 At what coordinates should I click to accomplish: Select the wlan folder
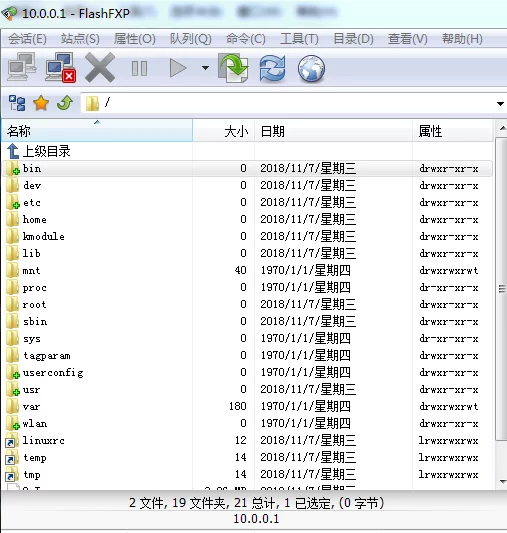[x=247, y=423]
